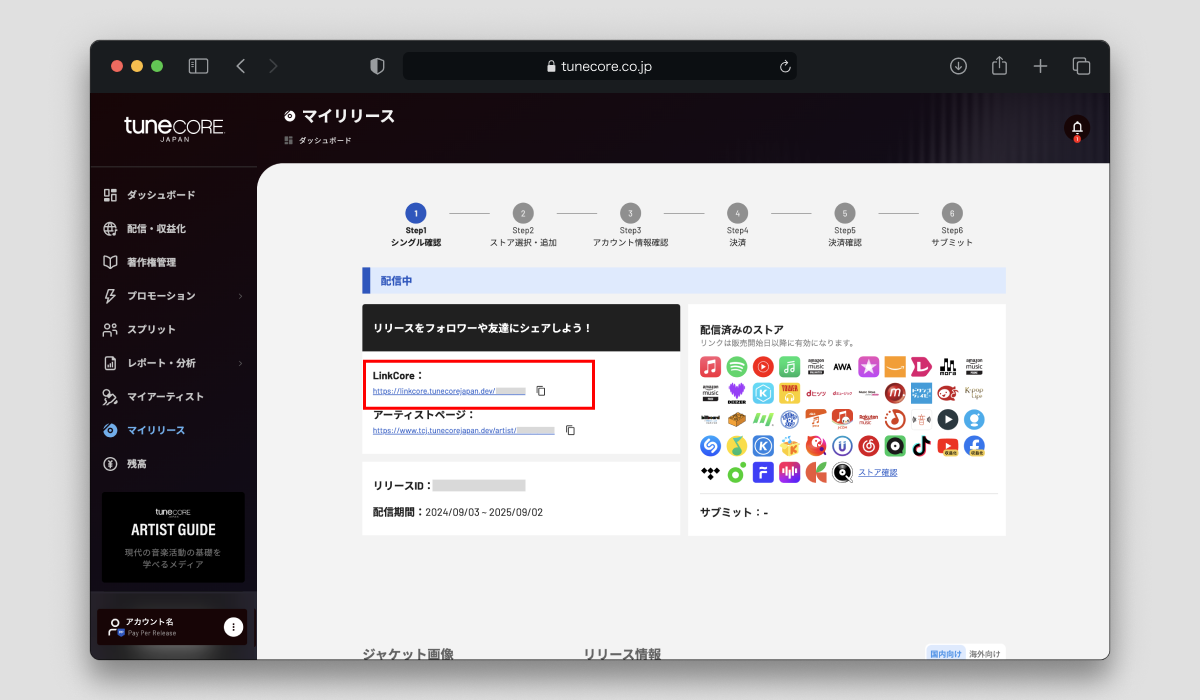The height and width of the screenshot is (700, 1200).
Task: Open the Safari share menu
Action: pyautogui.click(x=999, y=65)
